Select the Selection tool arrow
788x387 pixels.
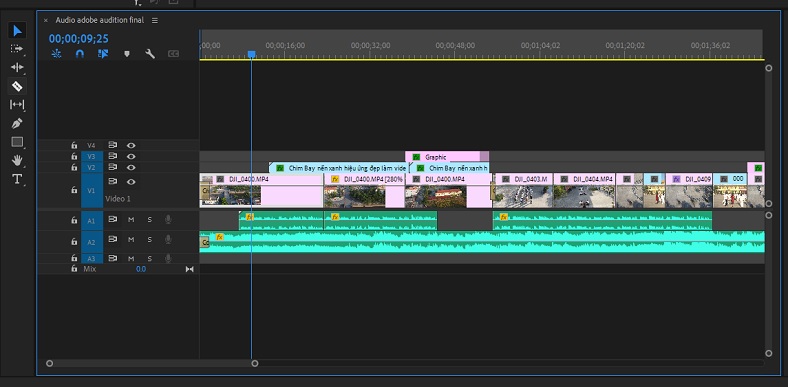(x=17, y=31)
